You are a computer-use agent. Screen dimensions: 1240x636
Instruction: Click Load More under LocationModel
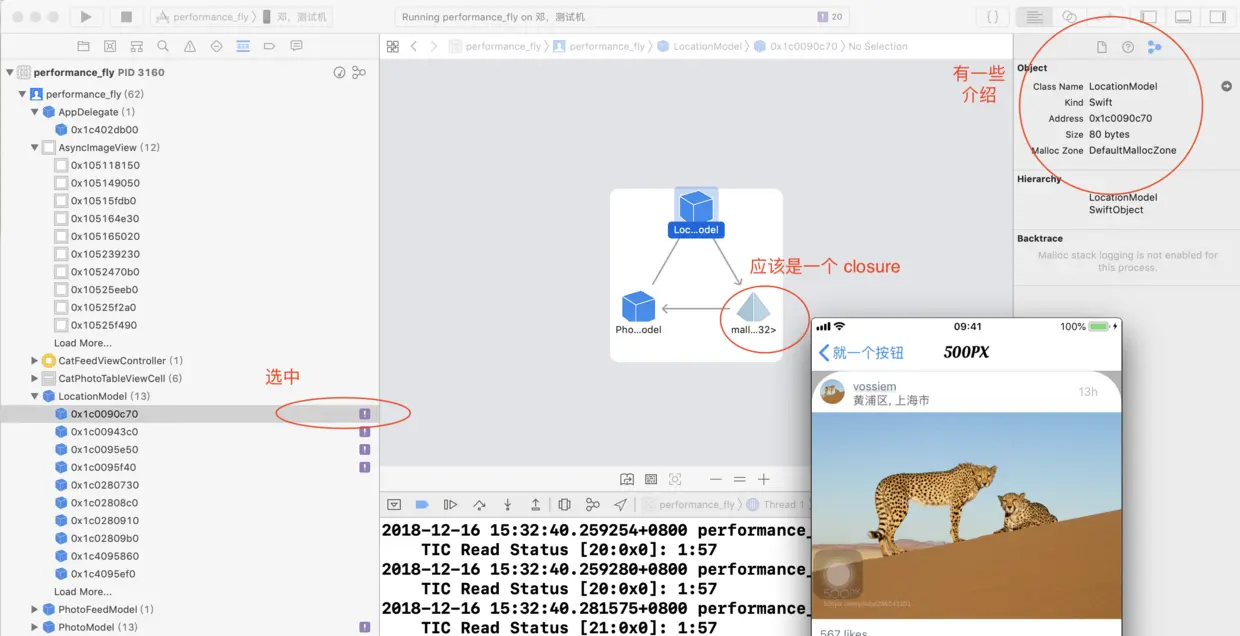pos(82,592)
